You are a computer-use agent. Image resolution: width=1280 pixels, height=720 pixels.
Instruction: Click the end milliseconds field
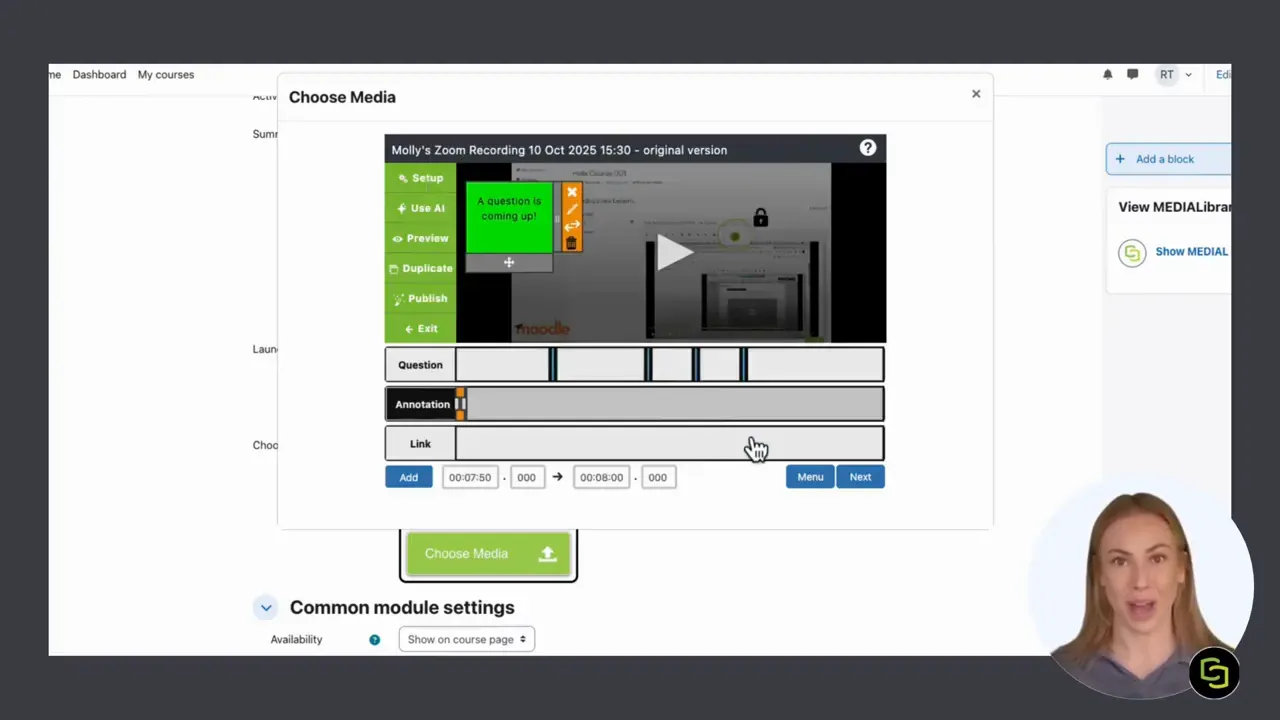(x=657, y=477)
